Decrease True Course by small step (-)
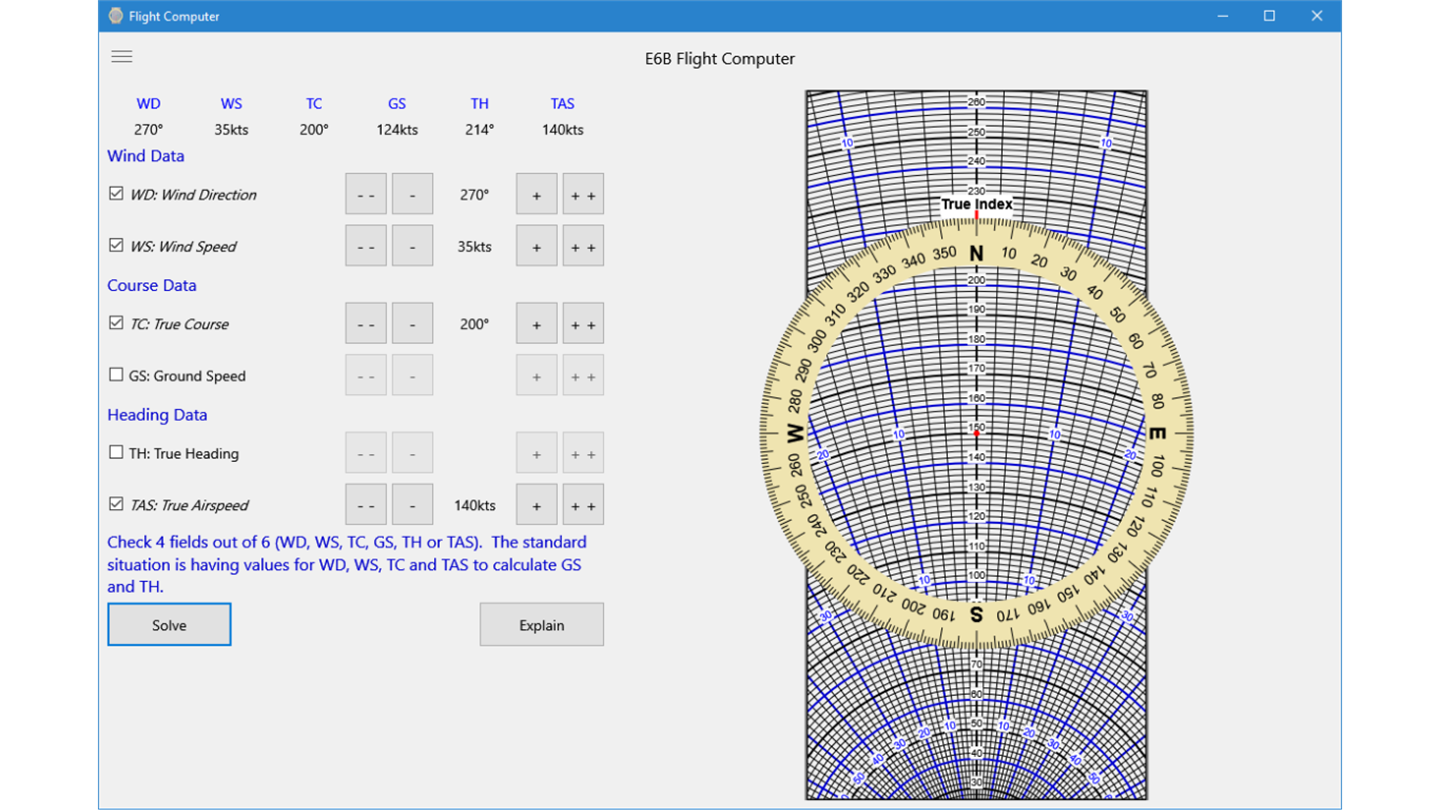The height and width of the screenshot is (810, 1440). pyautogui.click(x=412, y=324)
